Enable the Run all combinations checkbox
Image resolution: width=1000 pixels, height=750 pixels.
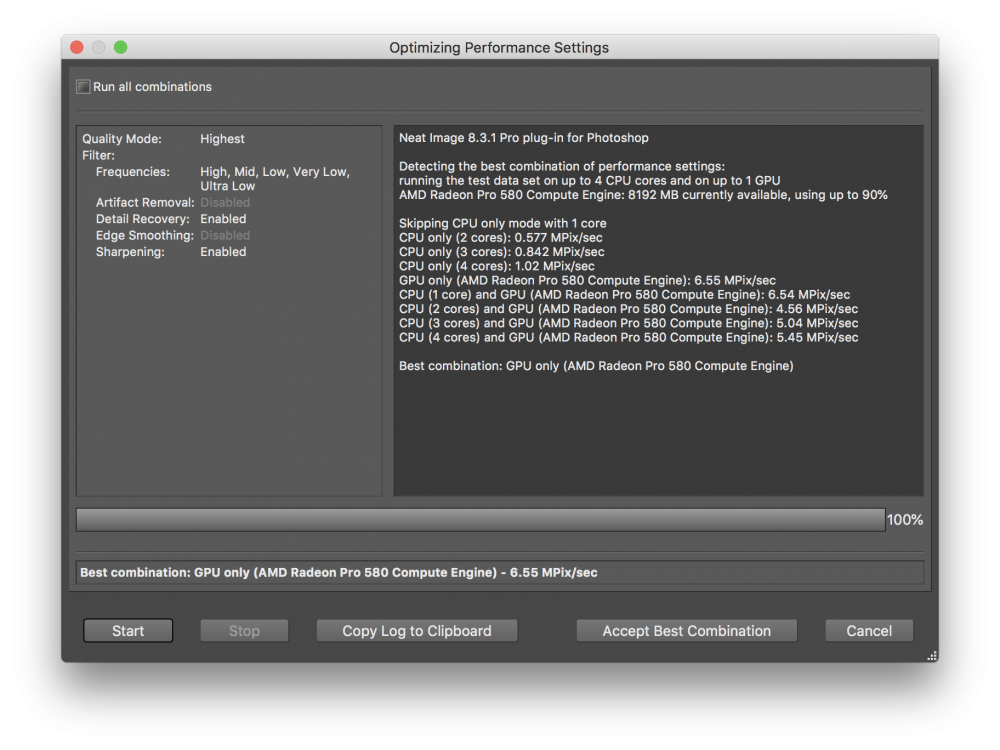tap(84, 87)
